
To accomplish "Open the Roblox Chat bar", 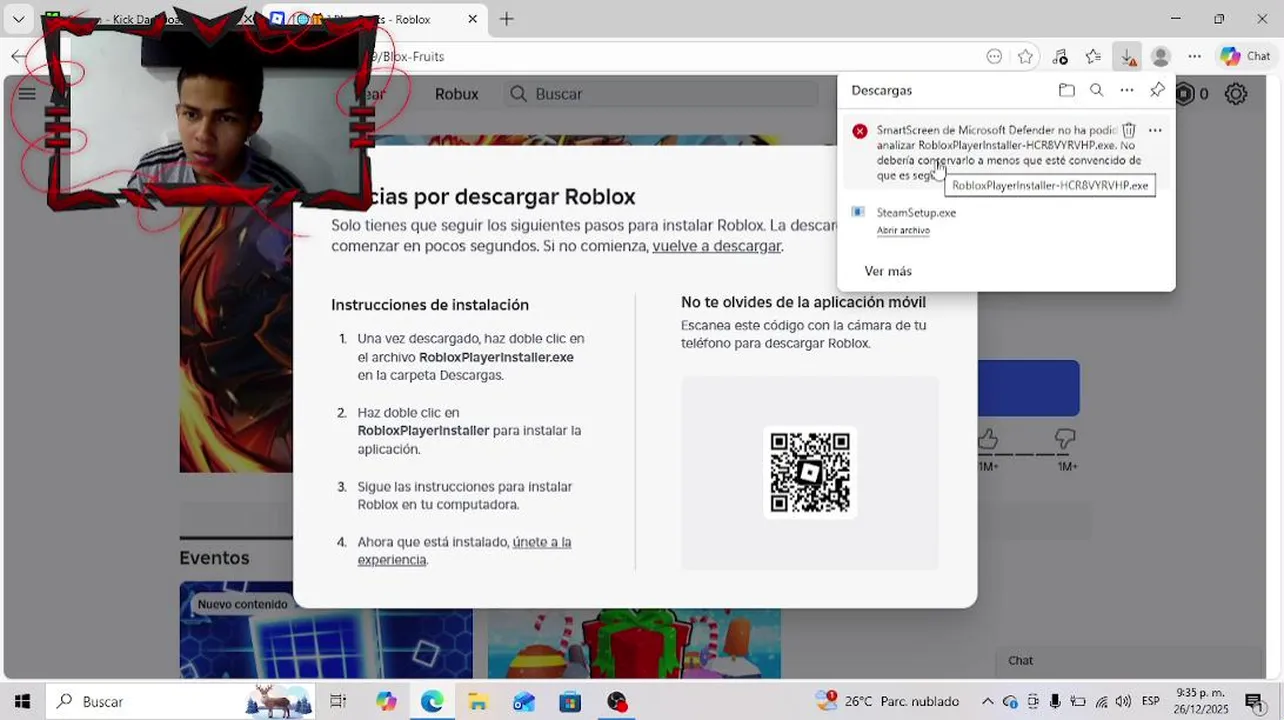I will (x=1128, y=661).
